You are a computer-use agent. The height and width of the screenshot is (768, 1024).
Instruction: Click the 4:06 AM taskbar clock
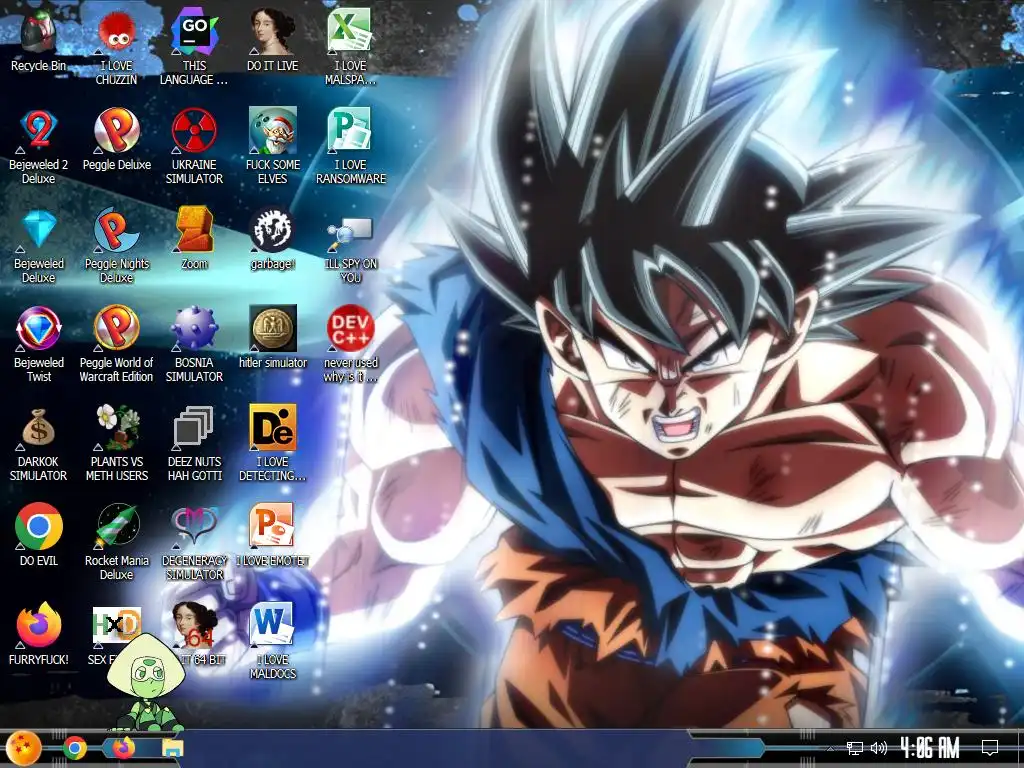[x=929, y=748]
